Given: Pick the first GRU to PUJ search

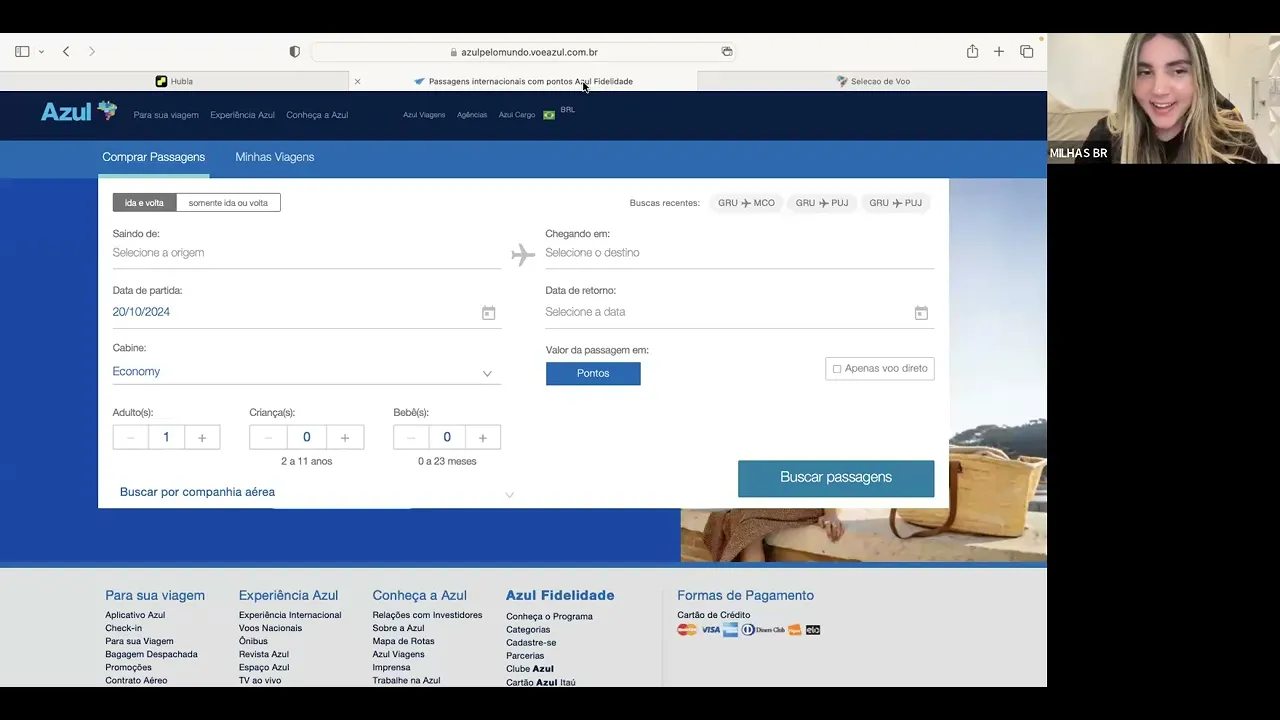Looking at the screenshot, I should point(822,203).
